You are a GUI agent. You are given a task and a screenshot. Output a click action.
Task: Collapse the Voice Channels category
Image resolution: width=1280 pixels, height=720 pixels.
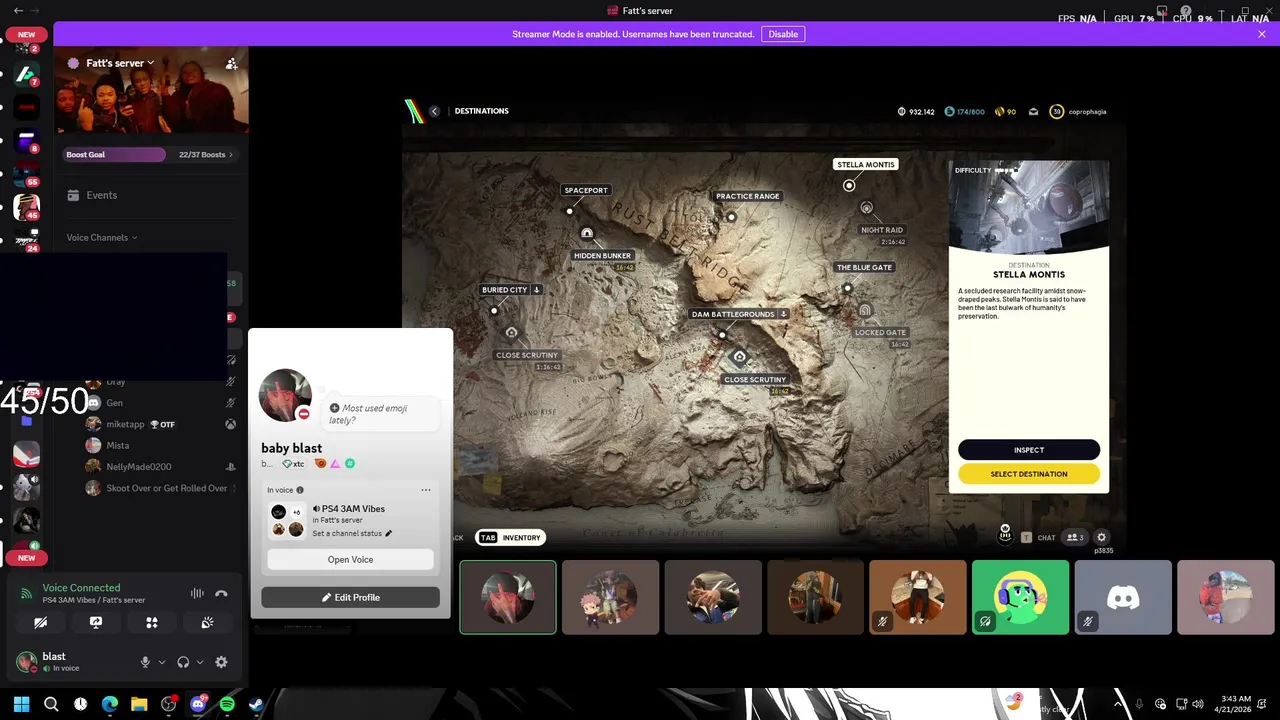[x=102, y=237]
